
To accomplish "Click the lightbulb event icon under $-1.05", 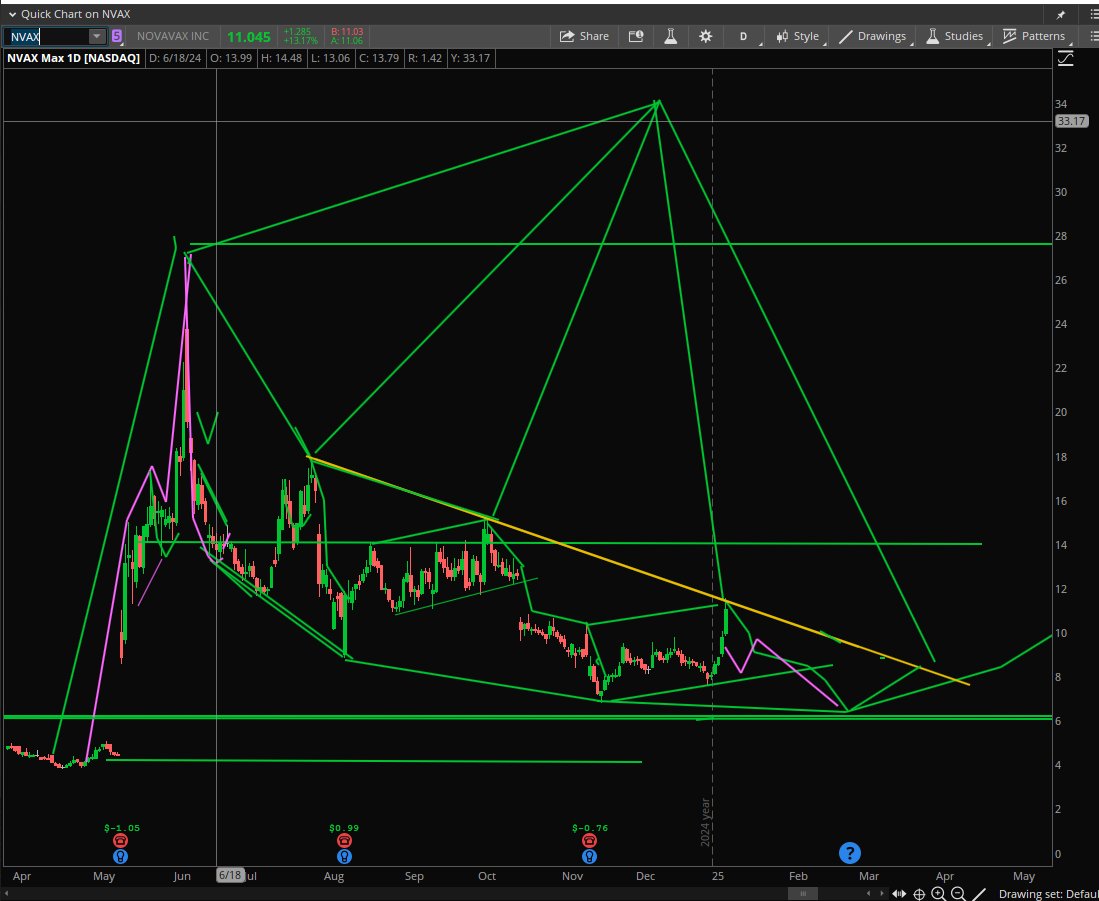I will click(x=121, y=856).
